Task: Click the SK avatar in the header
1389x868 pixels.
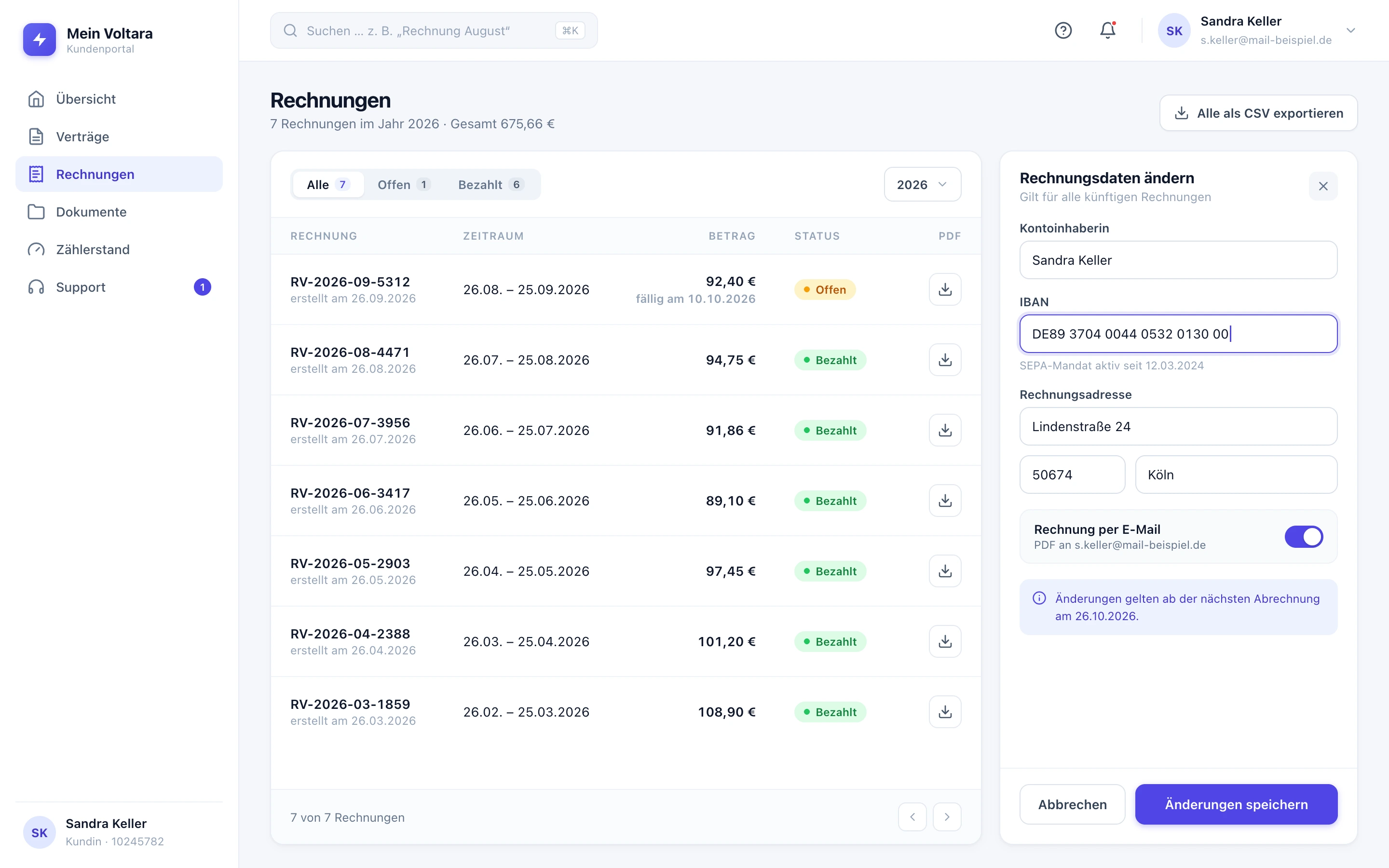Action: coord(1174,30)
